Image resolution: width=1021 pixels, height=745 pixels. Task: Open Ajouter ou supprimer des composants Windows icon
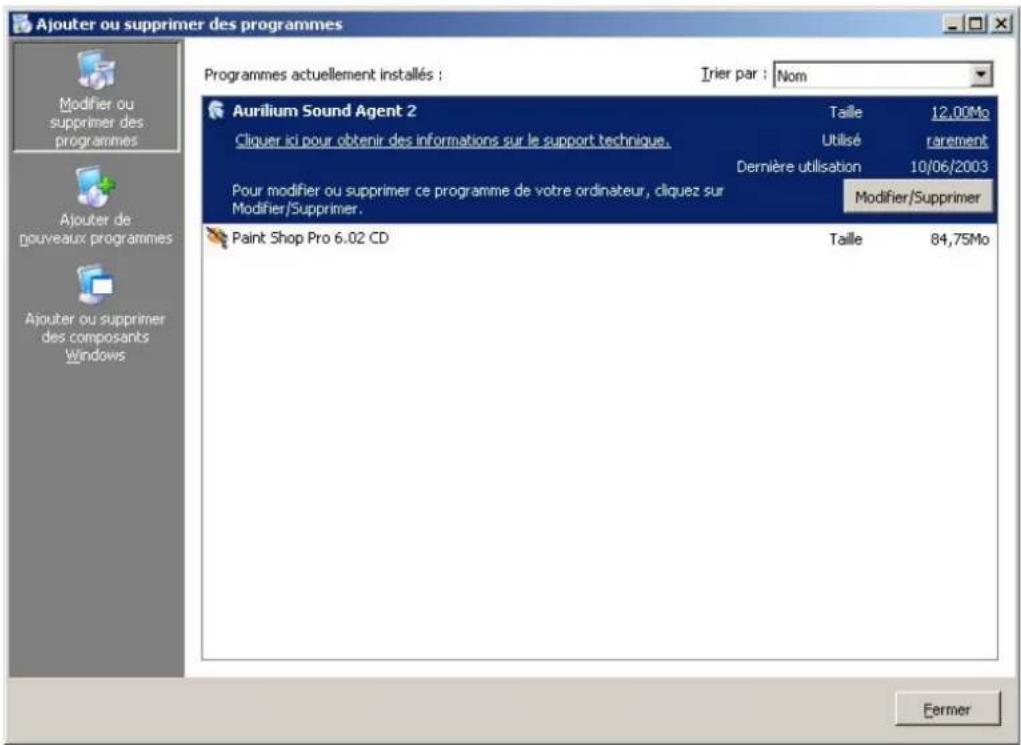[95, 285]
